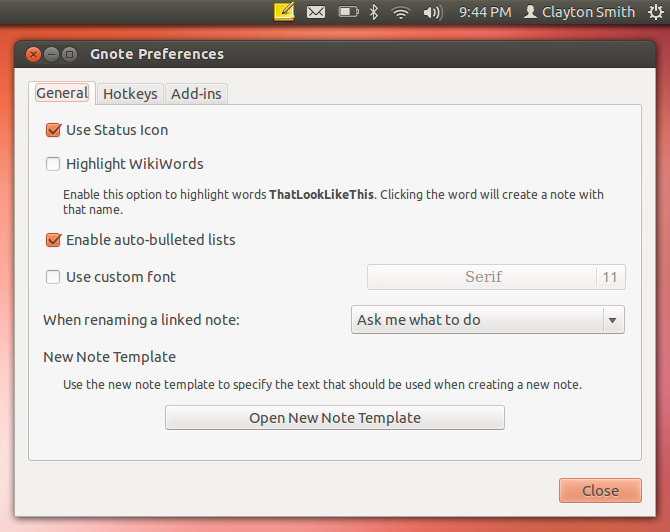Open the Wi-Fi network indicator
Viewport: 670px width, 532px height.
coord(402,12)
